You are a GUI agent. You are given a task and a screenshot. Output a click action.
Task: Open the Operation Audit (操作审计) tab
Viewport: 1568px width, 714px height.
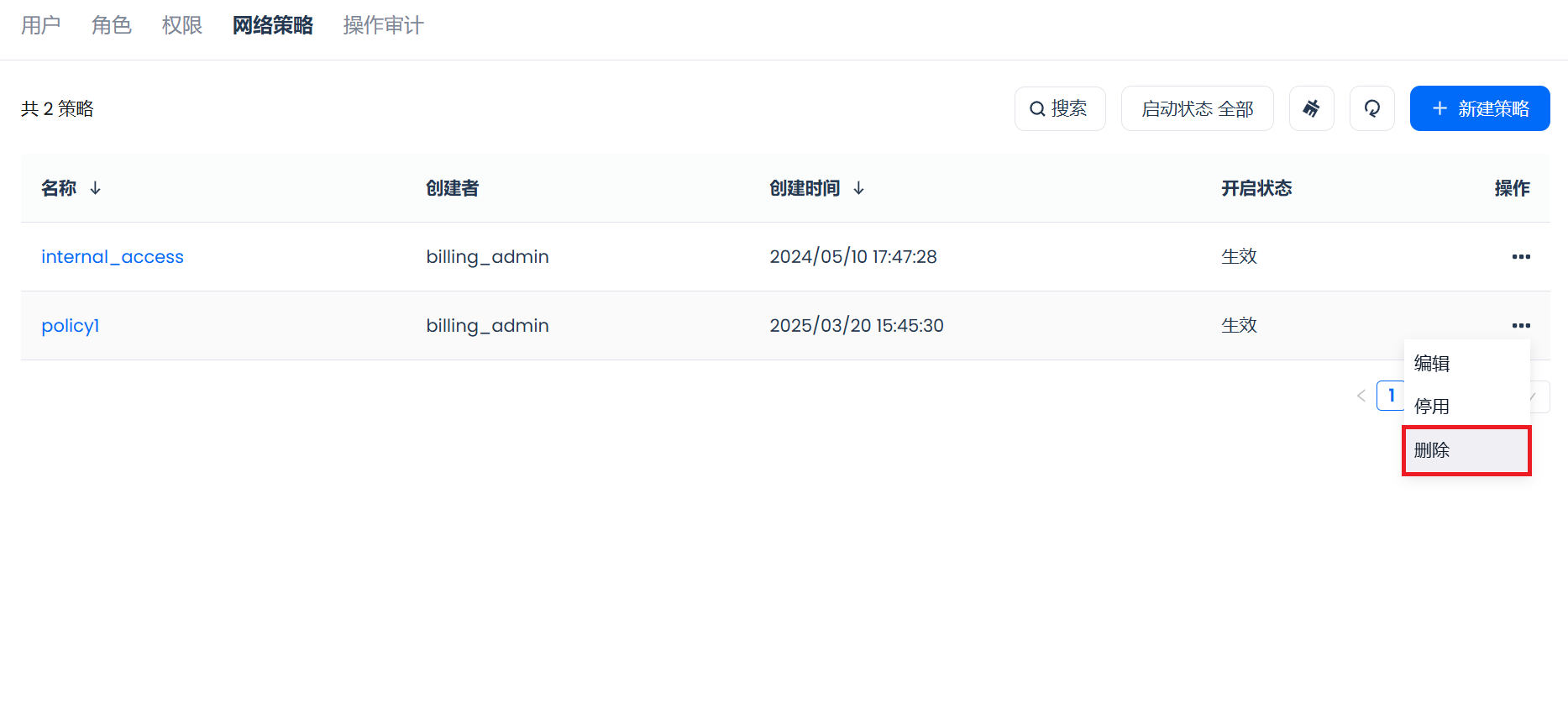383,25
